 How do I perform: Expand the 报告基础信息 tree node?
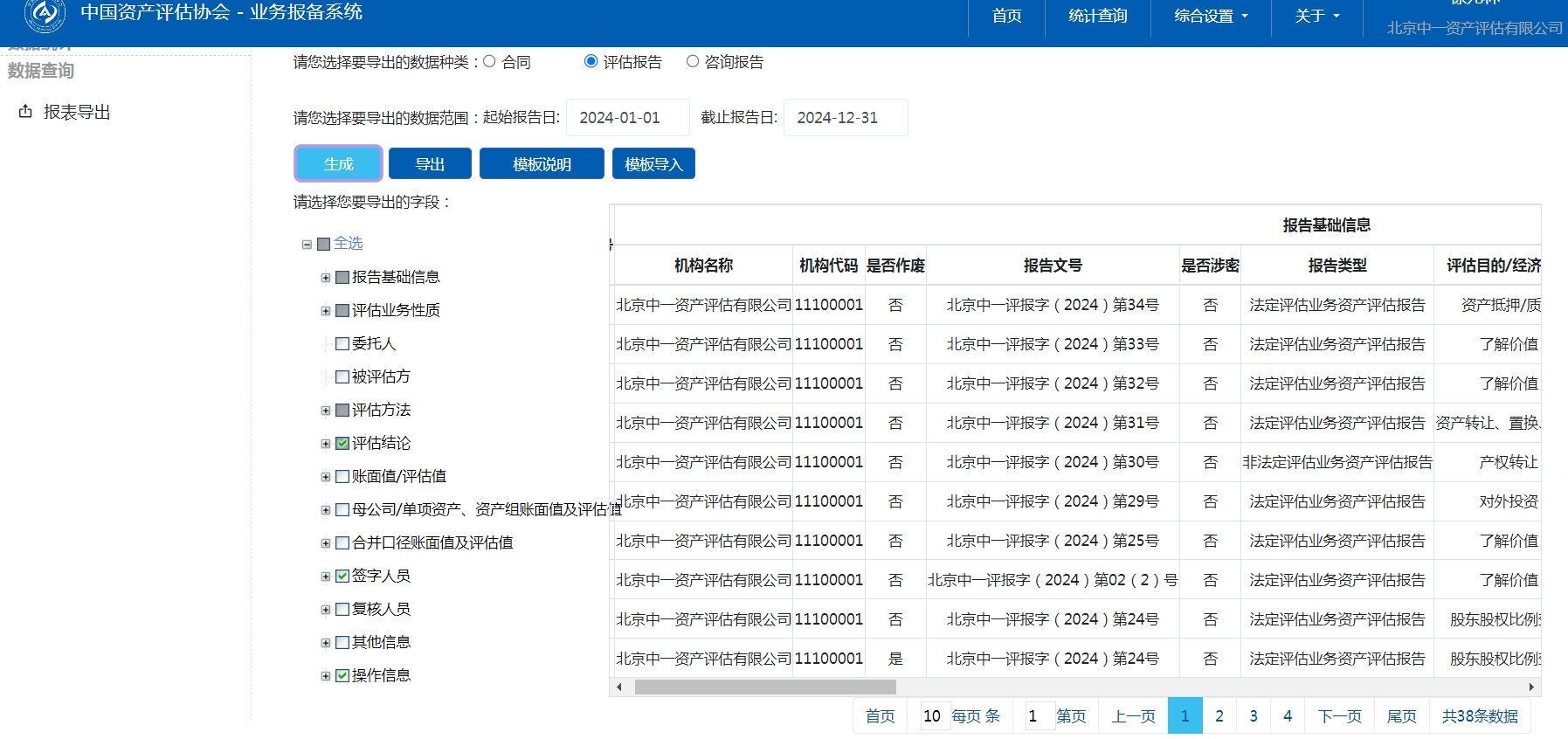(x=326, y=278)
